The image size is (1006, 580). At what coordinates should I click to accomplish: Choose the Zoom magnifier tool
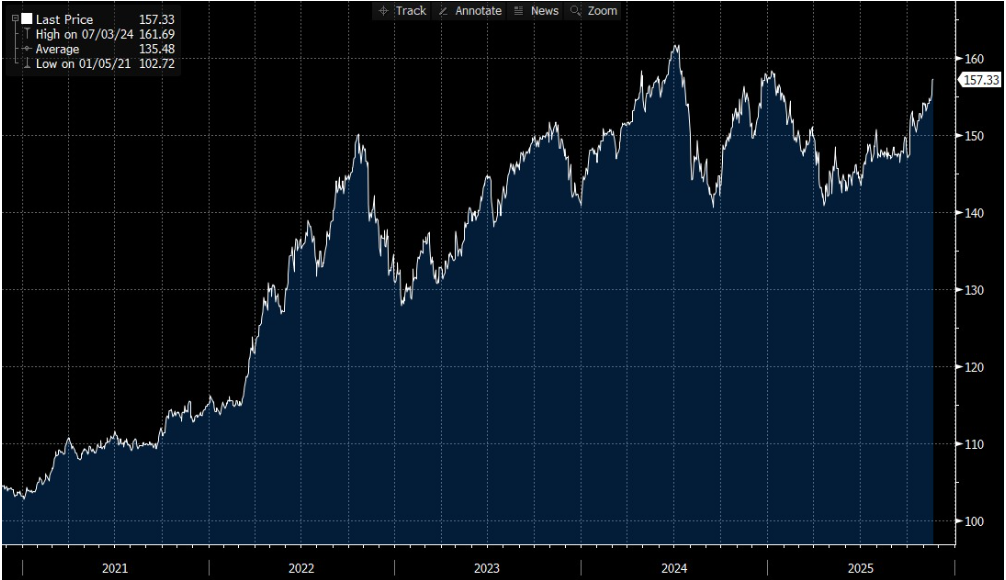[x=593, y=11]
